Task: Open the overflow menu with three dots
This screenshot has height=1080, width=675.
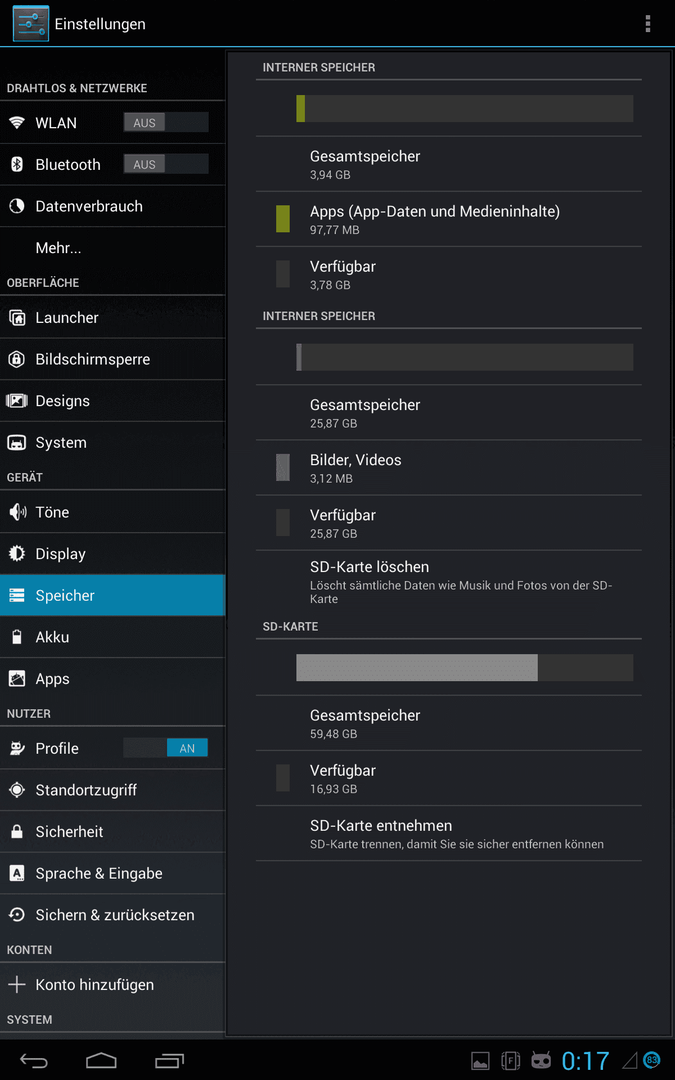Action: 647,24
